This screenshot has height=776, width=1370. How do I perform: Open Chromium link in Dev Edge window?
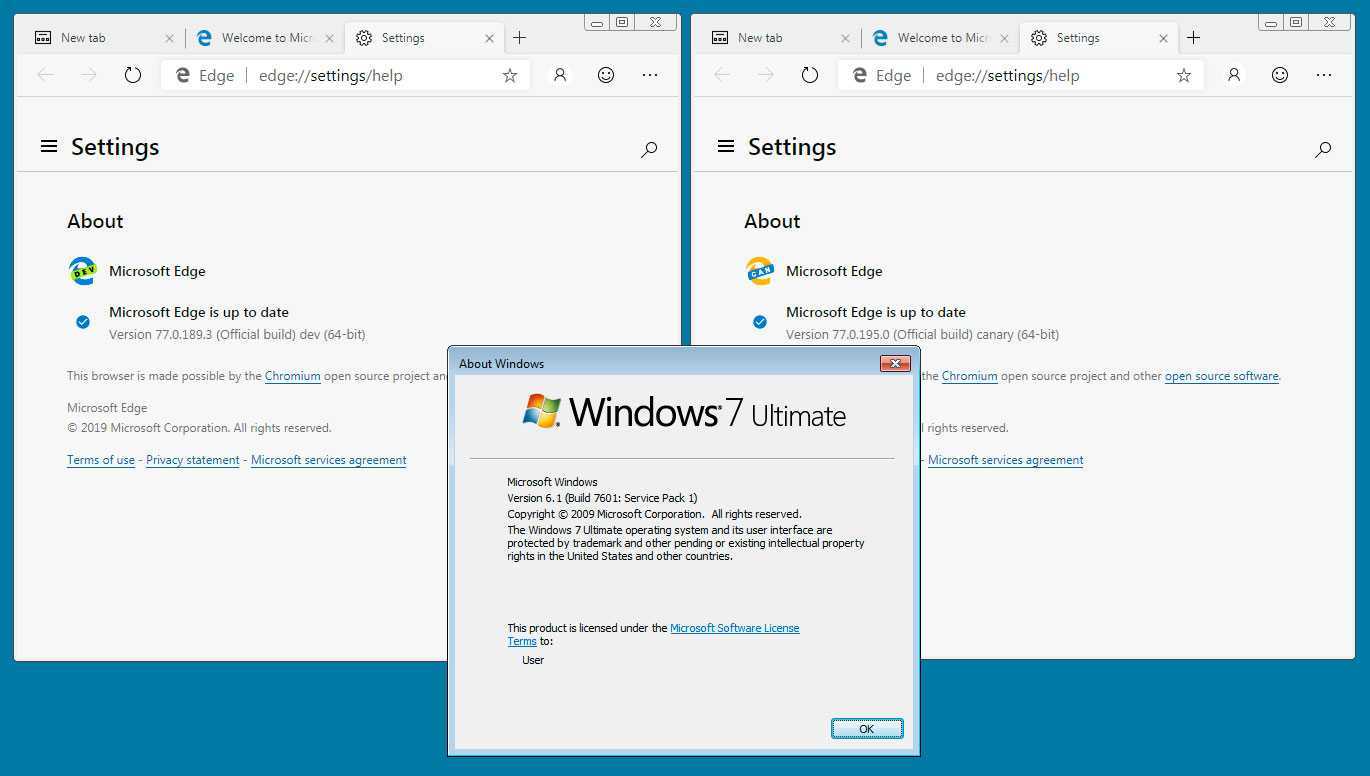pos(292,376)
